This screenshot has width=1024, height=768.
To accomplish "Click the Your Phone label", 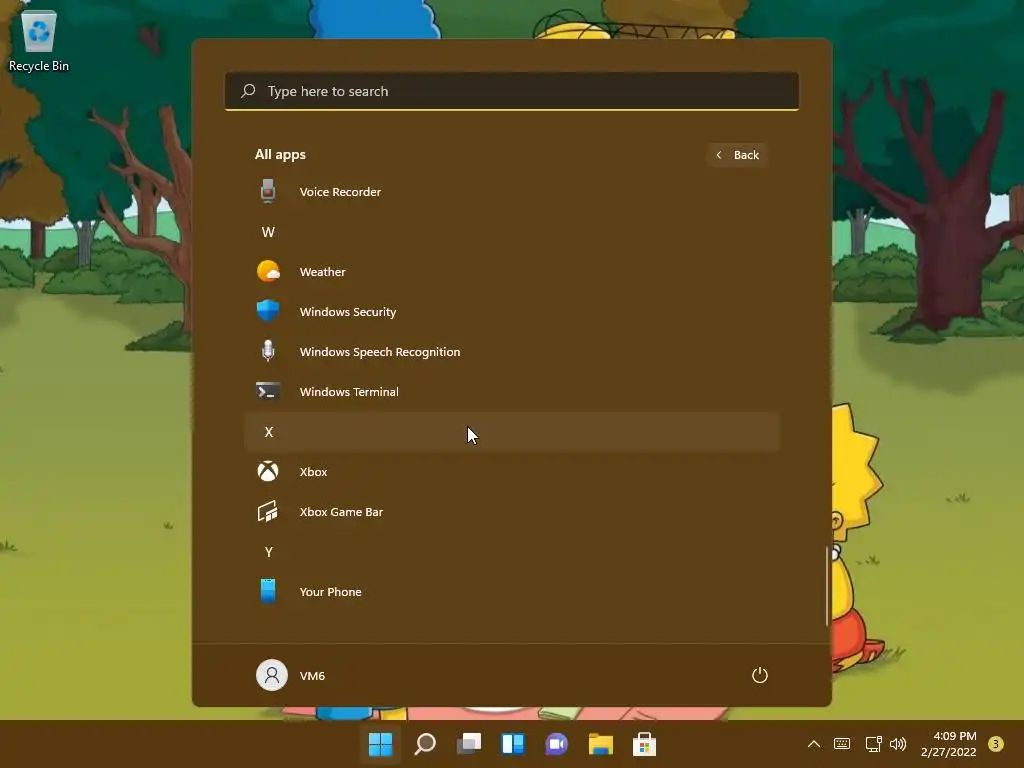I will pos(330,592).
